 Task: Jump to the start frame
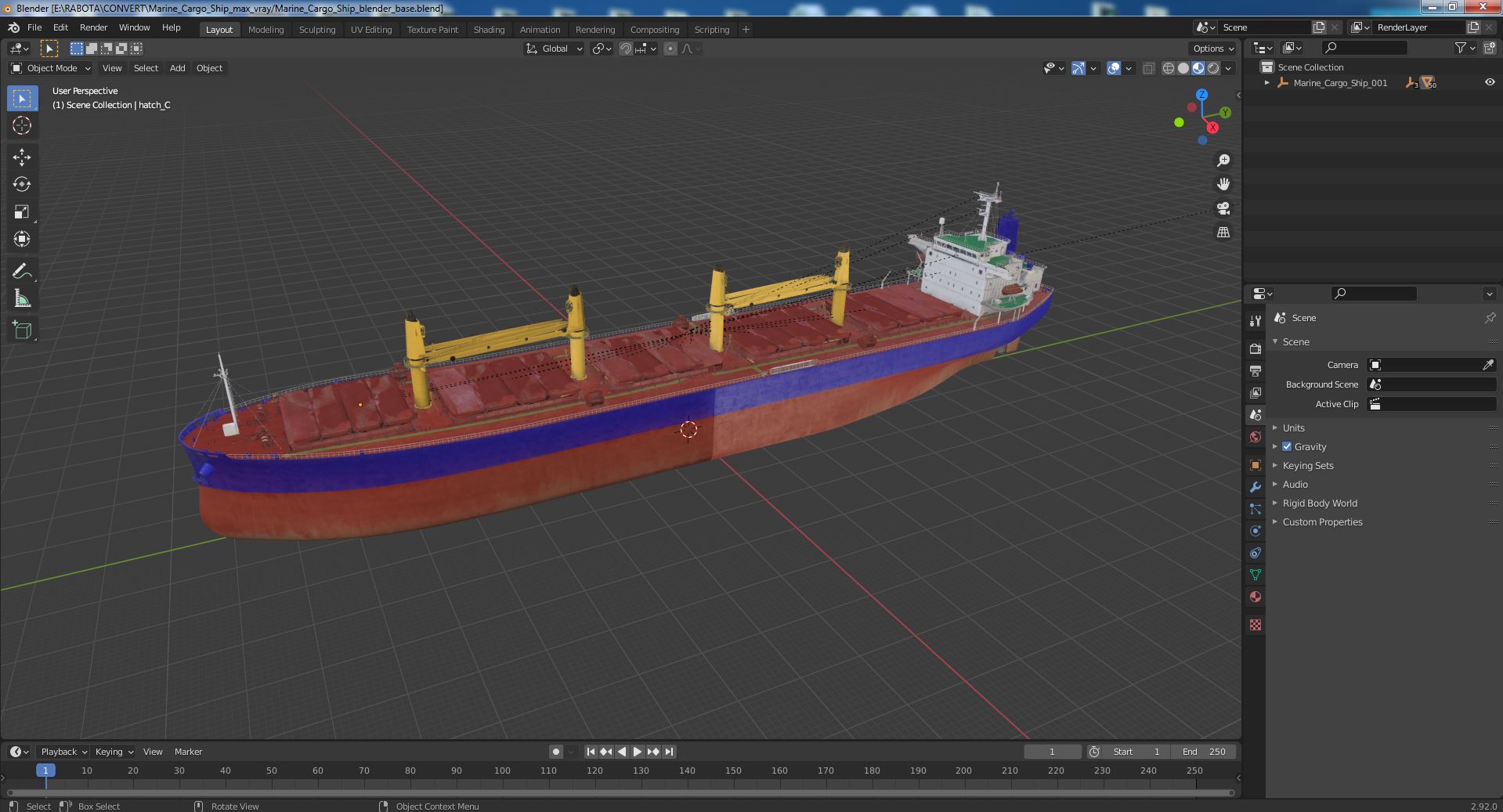point(591,752)
